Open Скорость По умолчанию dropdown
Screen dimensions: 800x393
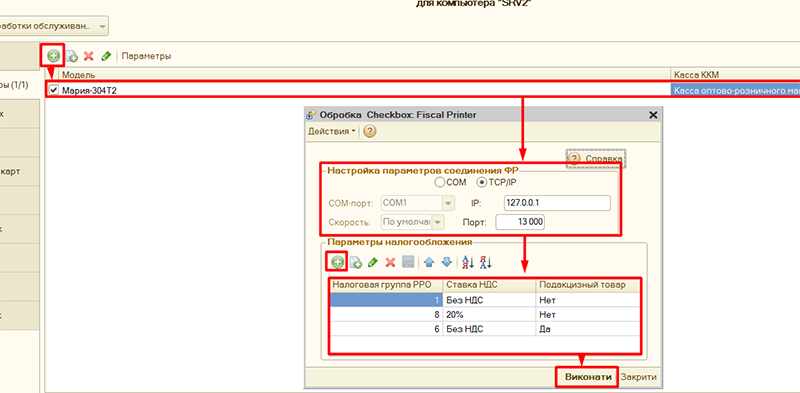point(438,222)
